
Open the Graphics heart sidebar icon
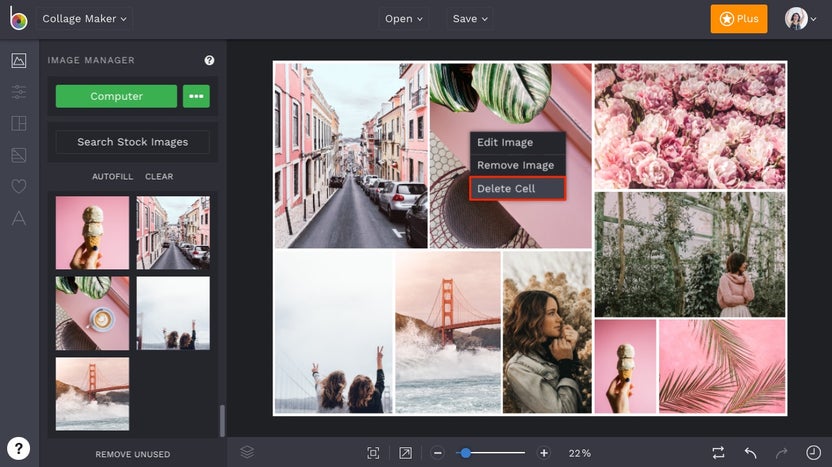[19, 186]
